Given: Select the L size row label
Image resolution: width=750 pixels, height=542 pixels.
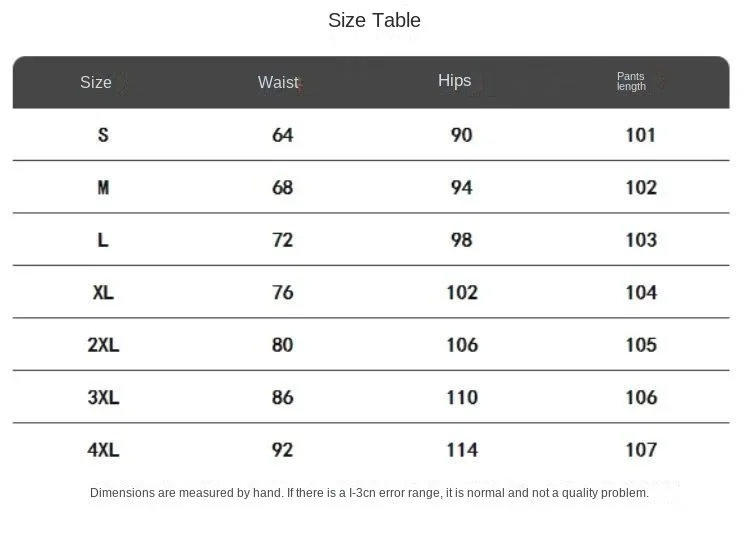Looking at the screenshot, I should point(103,240).
